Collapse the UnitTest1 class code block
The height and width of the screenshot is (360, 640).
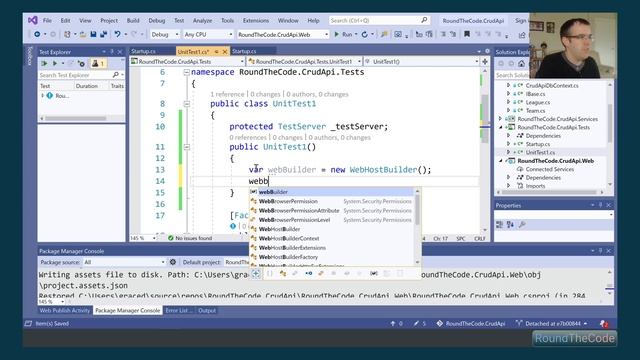click(187, 104)
